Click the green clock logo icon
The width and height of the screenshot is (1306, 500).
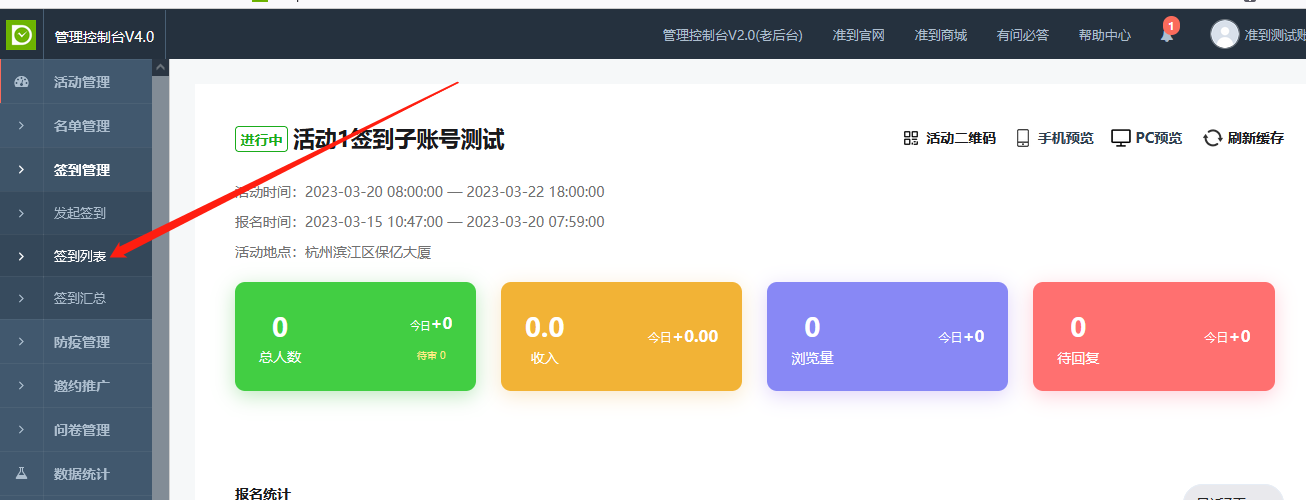pyautogui.click(x=22, y=35)
